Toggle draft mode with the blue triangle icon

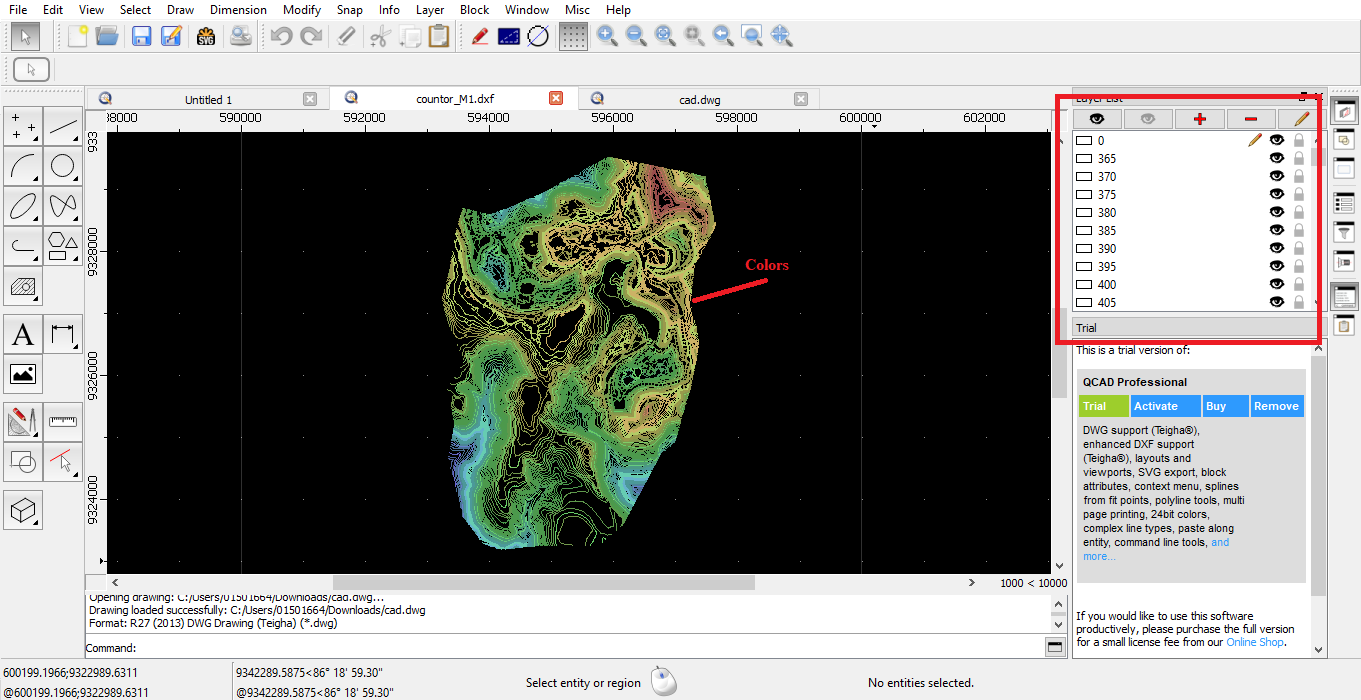[508, 37]
